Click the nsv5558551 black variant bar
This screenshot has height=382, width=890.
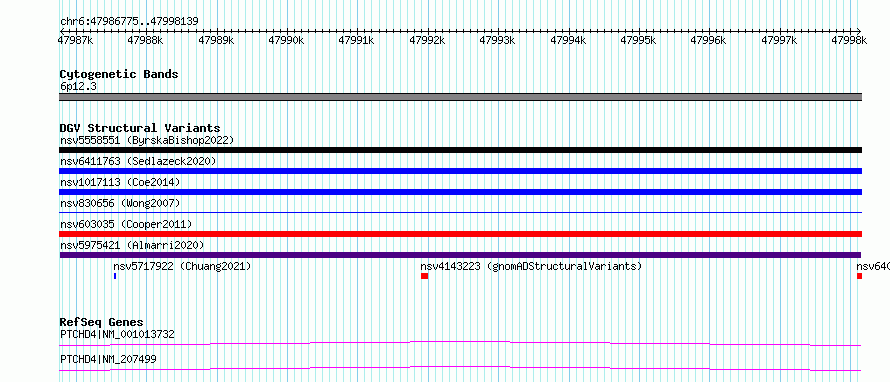point(460,150)
